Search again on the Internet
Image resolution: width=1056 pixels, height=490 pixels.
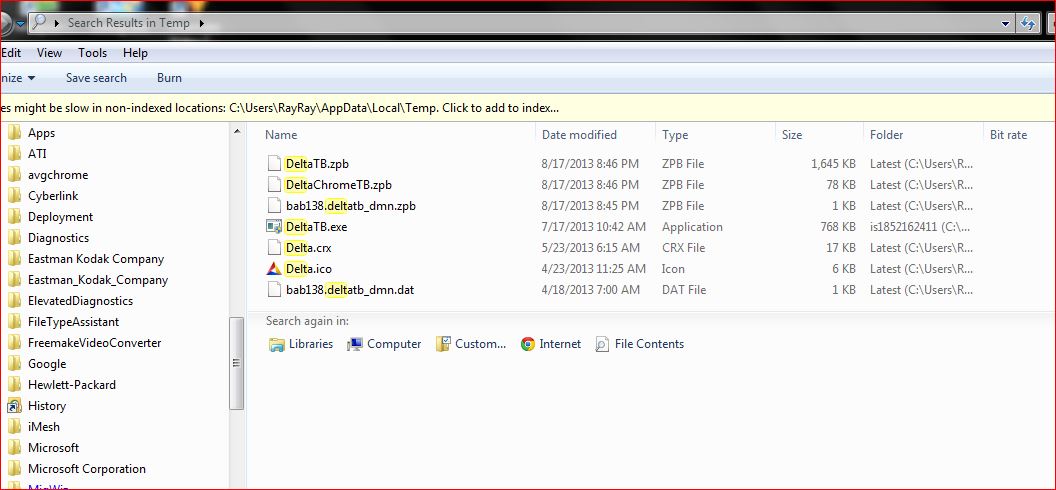[550, 344]
